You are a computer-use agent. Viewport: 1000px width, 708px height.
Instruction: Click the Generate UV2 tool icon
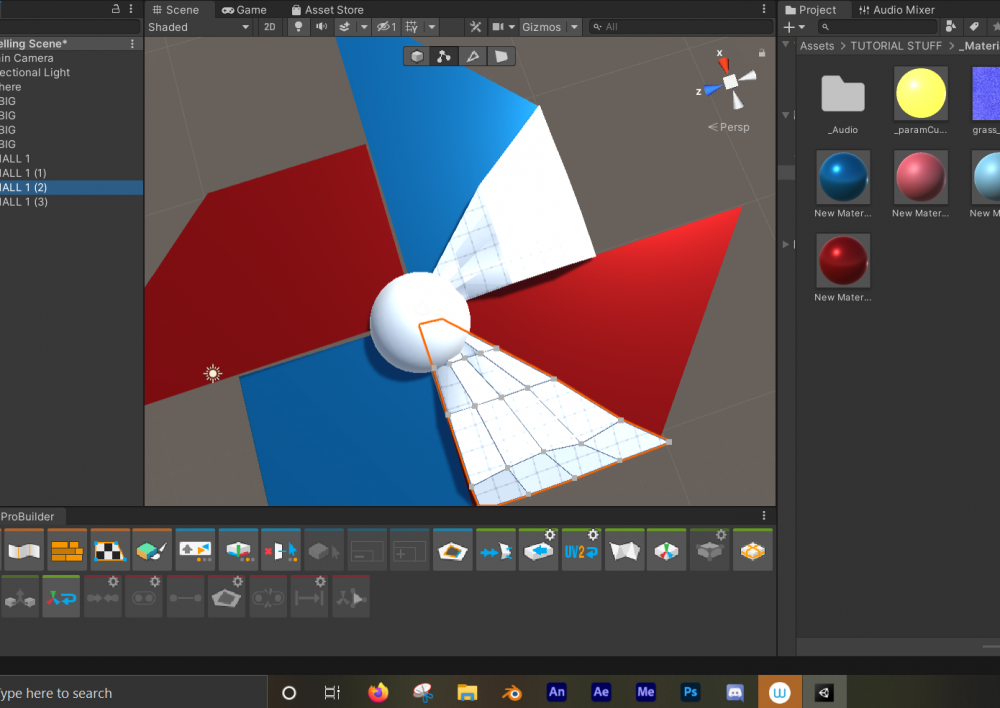(581, 551)
